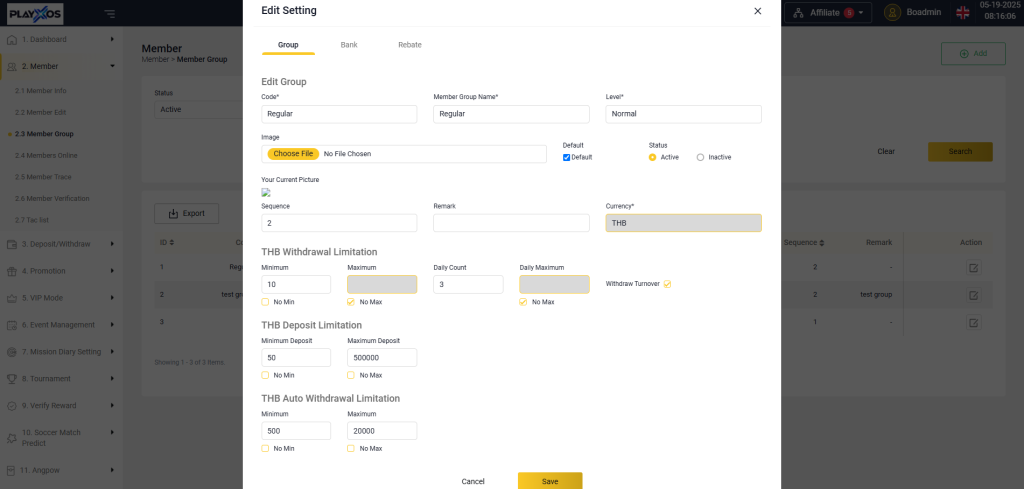Click the Maximum Deposit field
1024x489 pixels.
[382, 358]
